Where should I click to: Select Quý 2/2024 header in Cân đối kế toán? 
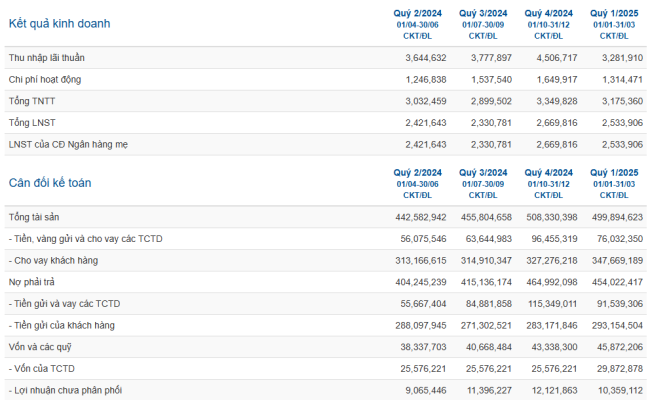pos(417,173)
